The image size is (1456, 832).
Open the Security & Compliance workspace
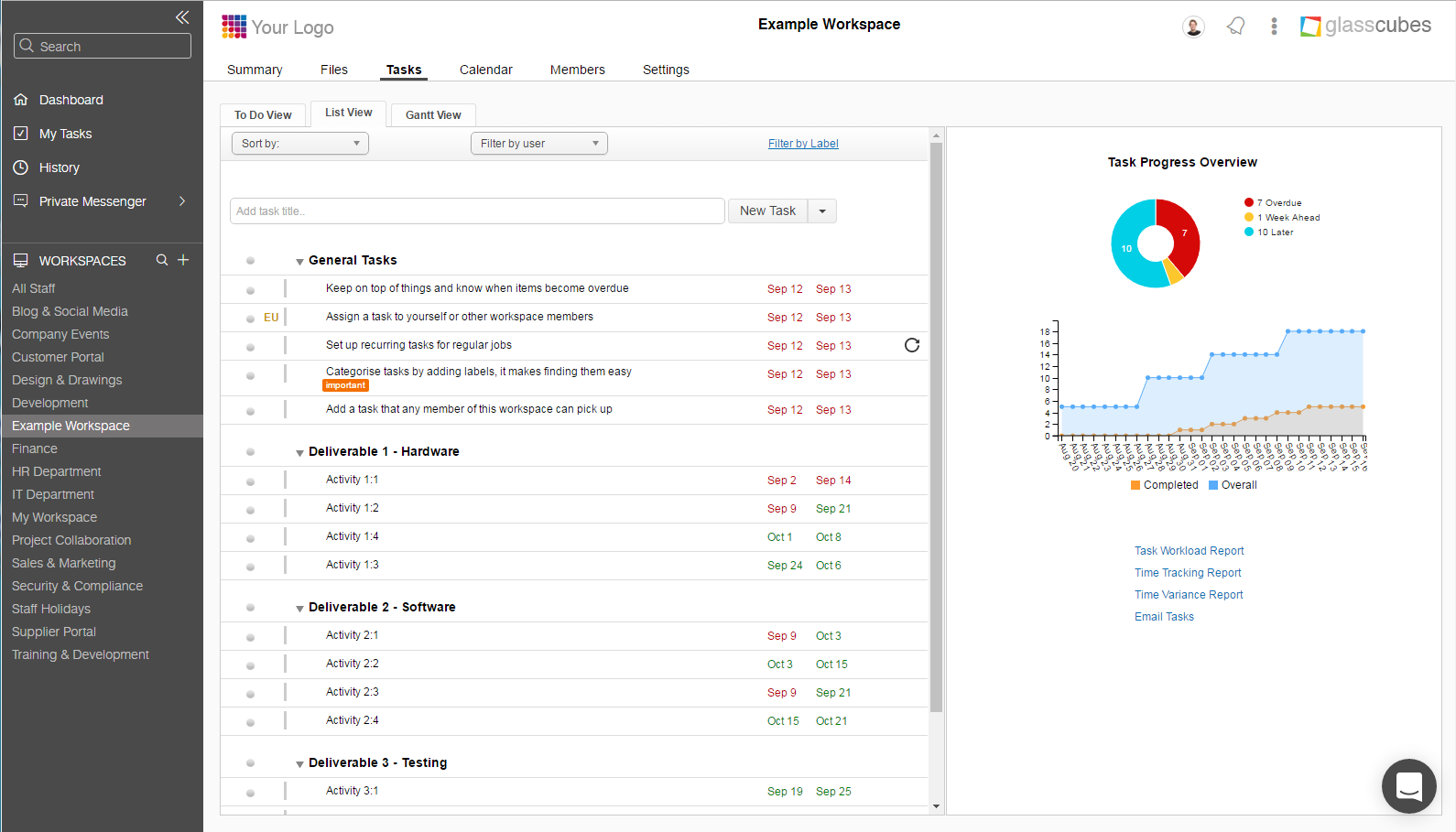(78, 586)
